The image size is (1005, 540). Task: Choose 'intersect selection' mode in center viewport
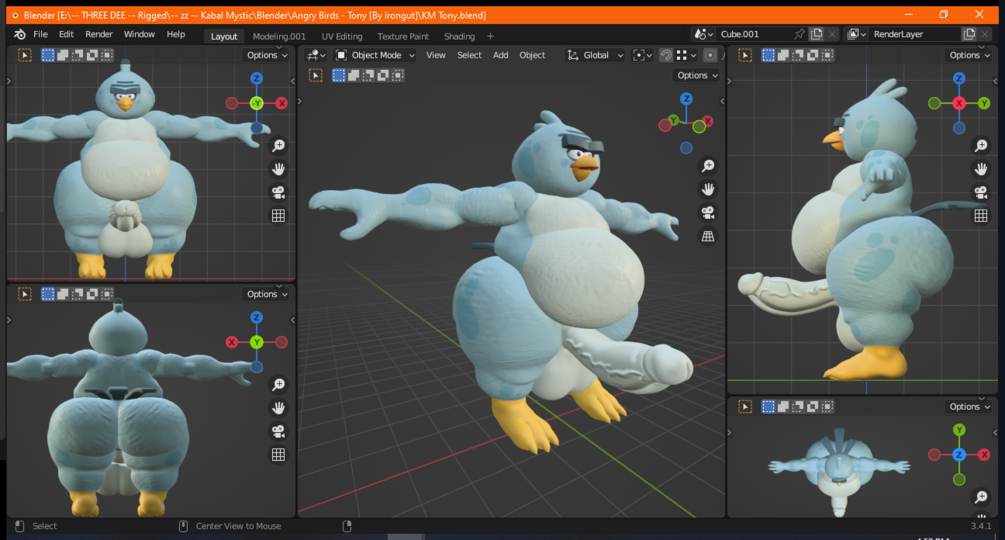click(397, 76)
